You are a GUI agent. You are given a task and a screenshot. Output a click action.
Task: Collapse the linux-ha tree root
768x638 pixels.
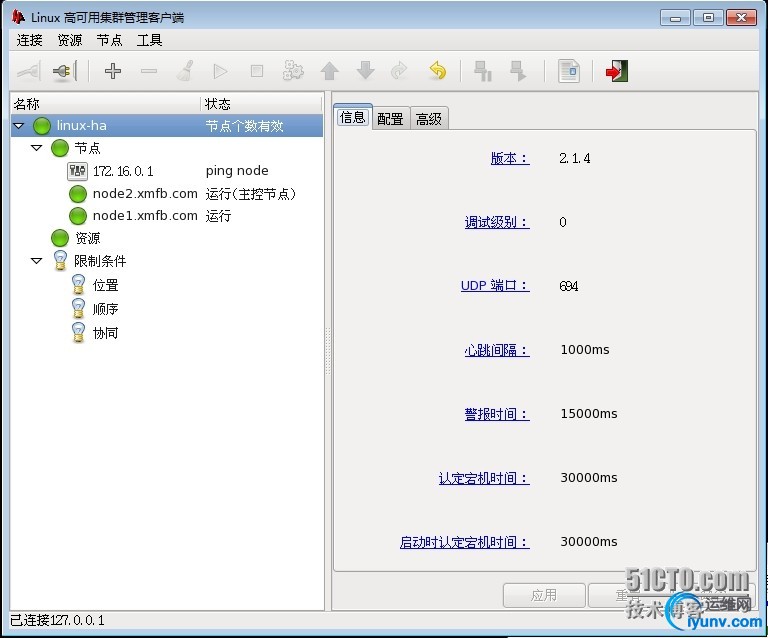[x=19, y=126]
